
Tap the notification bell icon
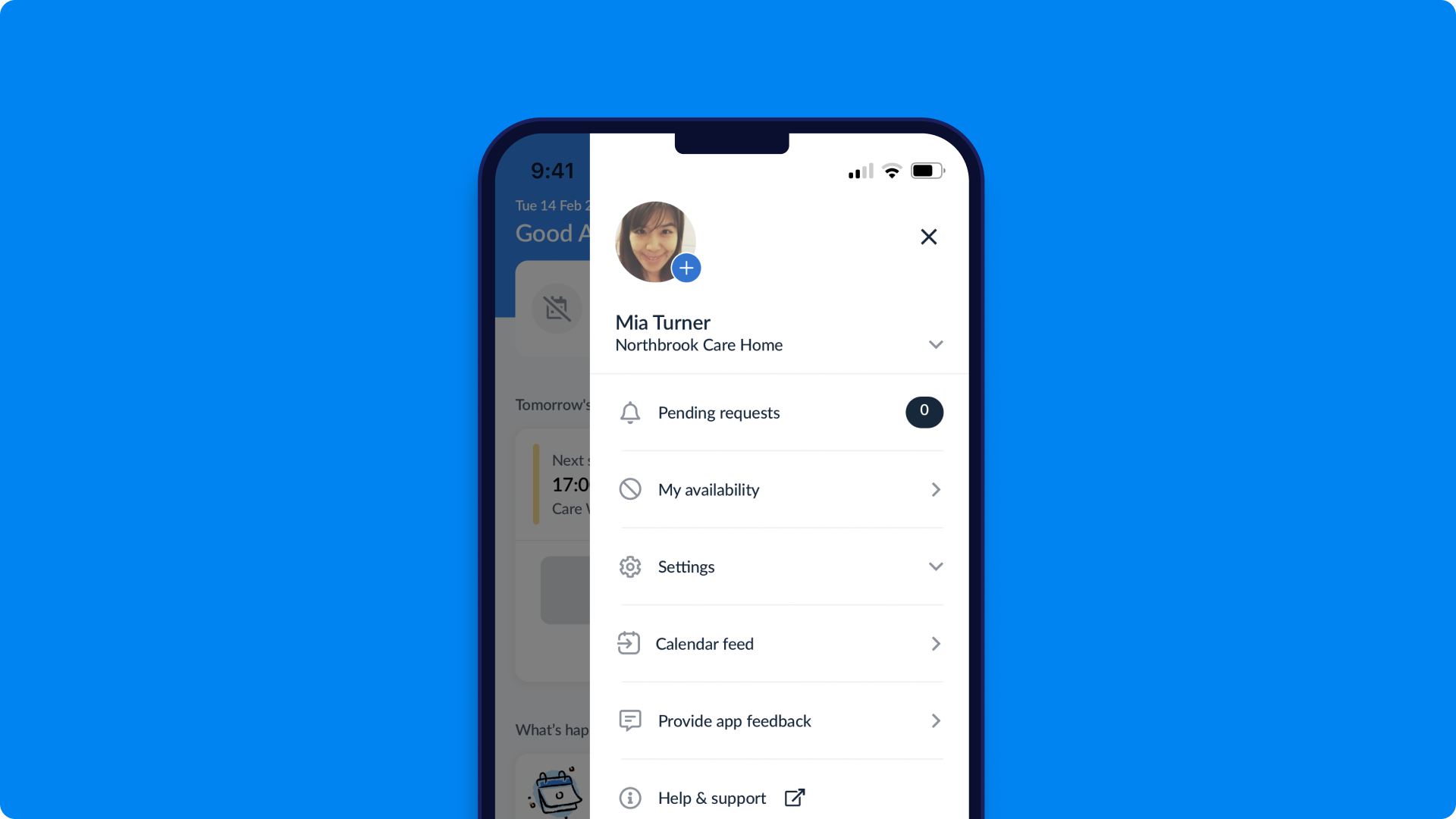pos(629,412)
